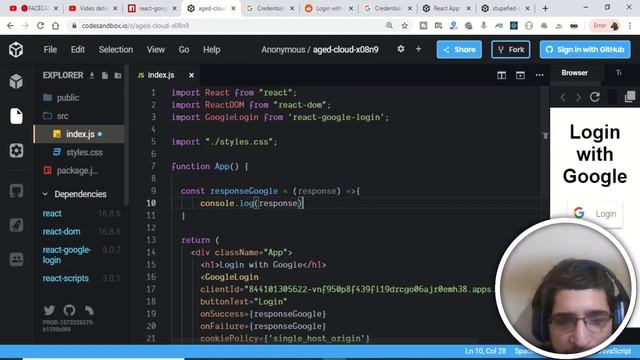Open the GitHub link in sidebar footer

(x=69, y=310)
